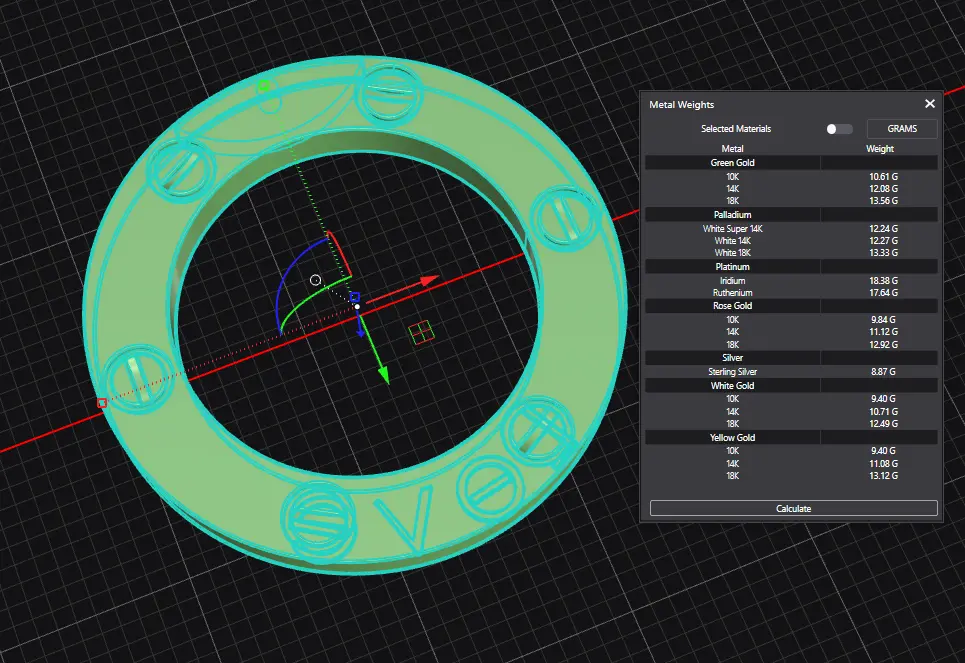Select the Green Gold category row
Image resolution: width=965 pixels, height=663 pixels.
click(x=791, y=163)
